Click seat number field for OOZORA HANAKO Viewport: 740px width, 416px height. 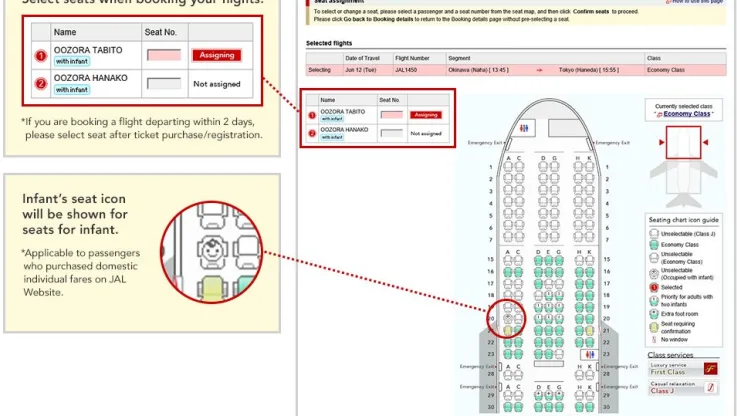[x=391, y=132]
